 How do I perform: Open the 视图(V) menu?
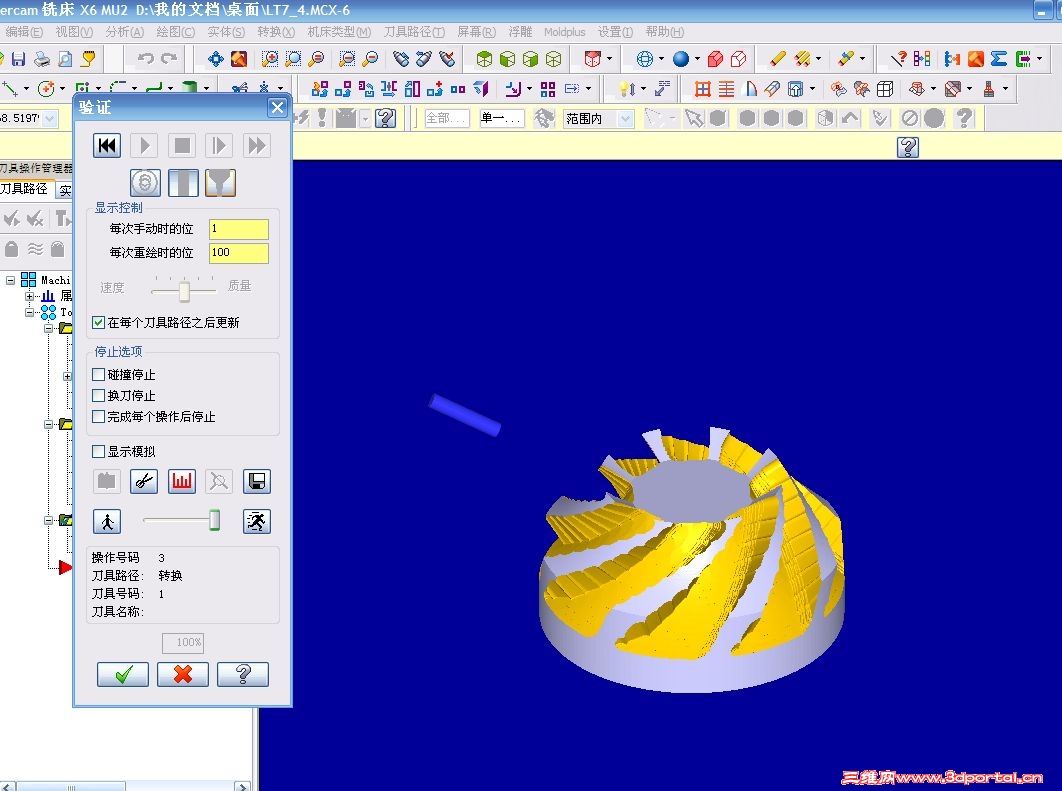(74, 32)
